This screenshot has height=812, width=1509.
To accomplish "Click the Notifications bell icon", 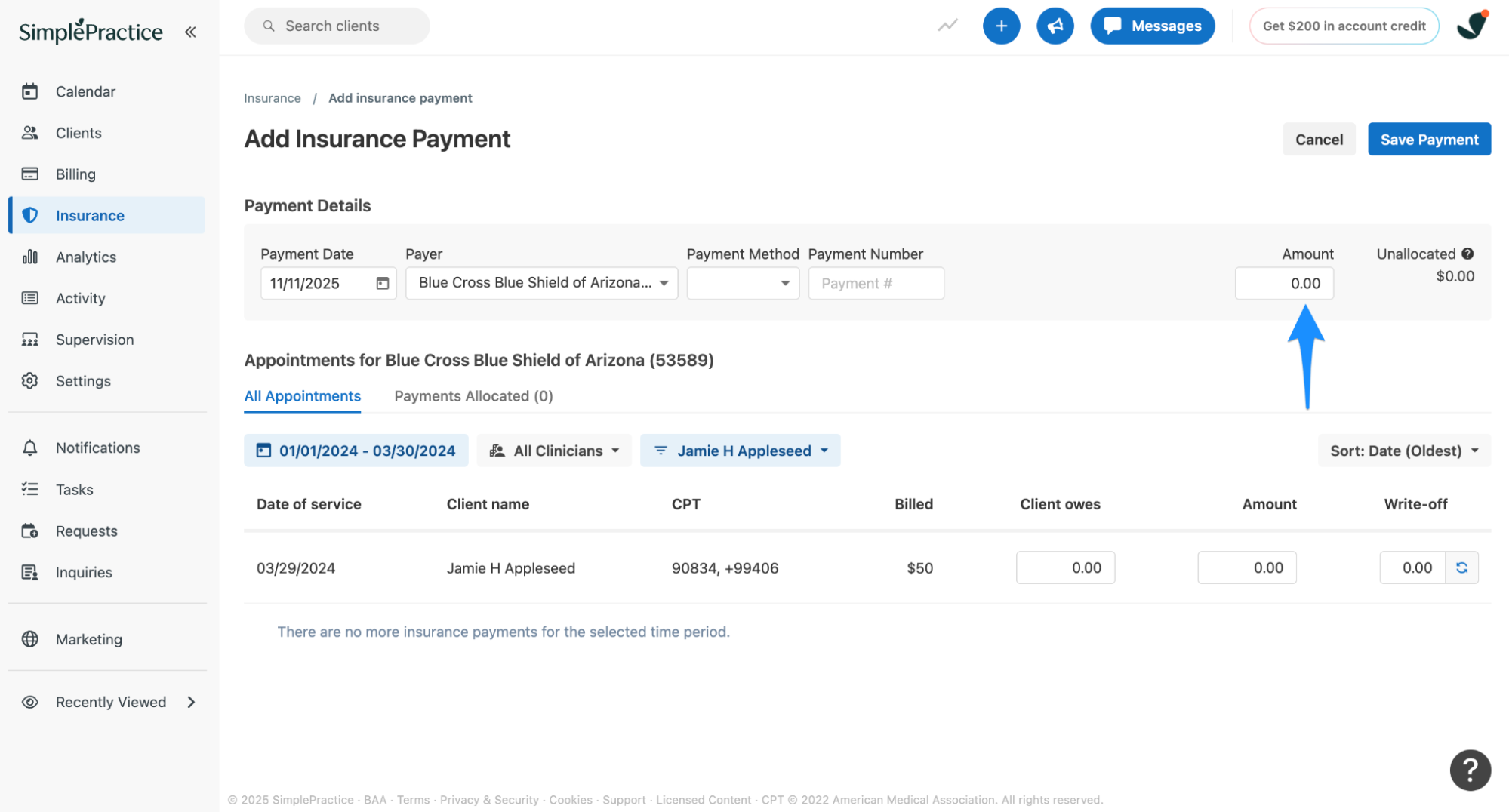I will coord(30,448).
